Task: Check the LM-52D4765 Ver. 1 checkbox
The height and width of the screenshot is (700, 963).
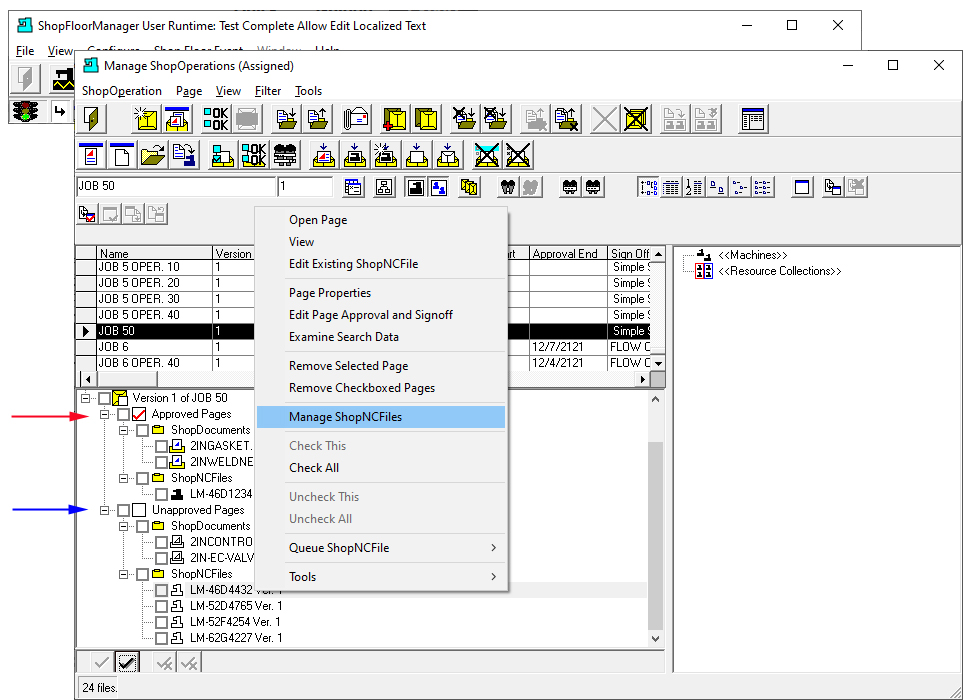Action: pos(162,606)
